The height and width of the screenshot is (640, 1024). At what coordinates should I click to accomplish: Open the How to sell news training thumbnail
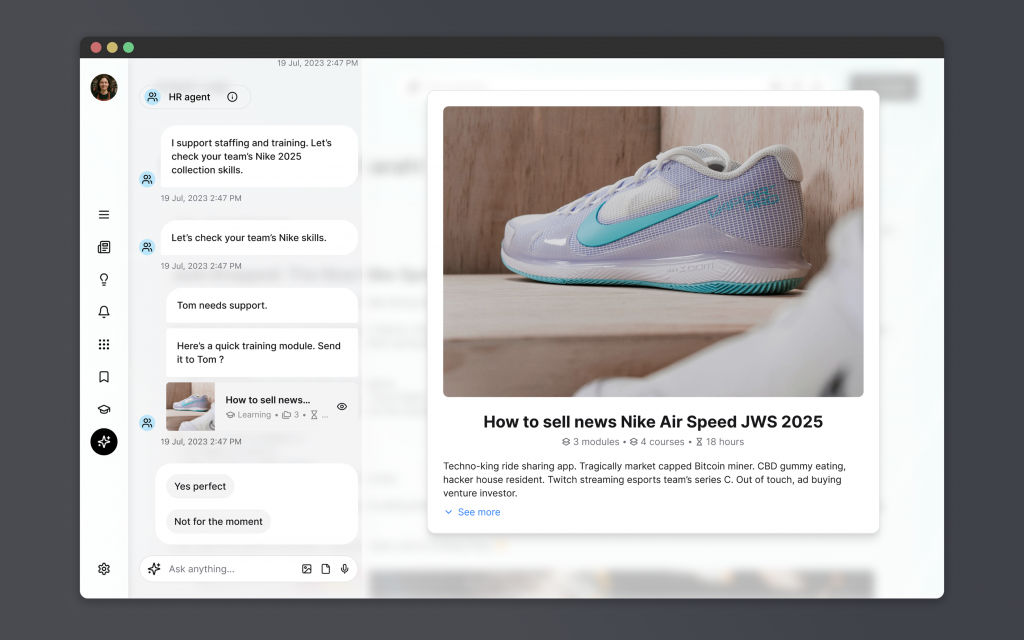point(190,406)
